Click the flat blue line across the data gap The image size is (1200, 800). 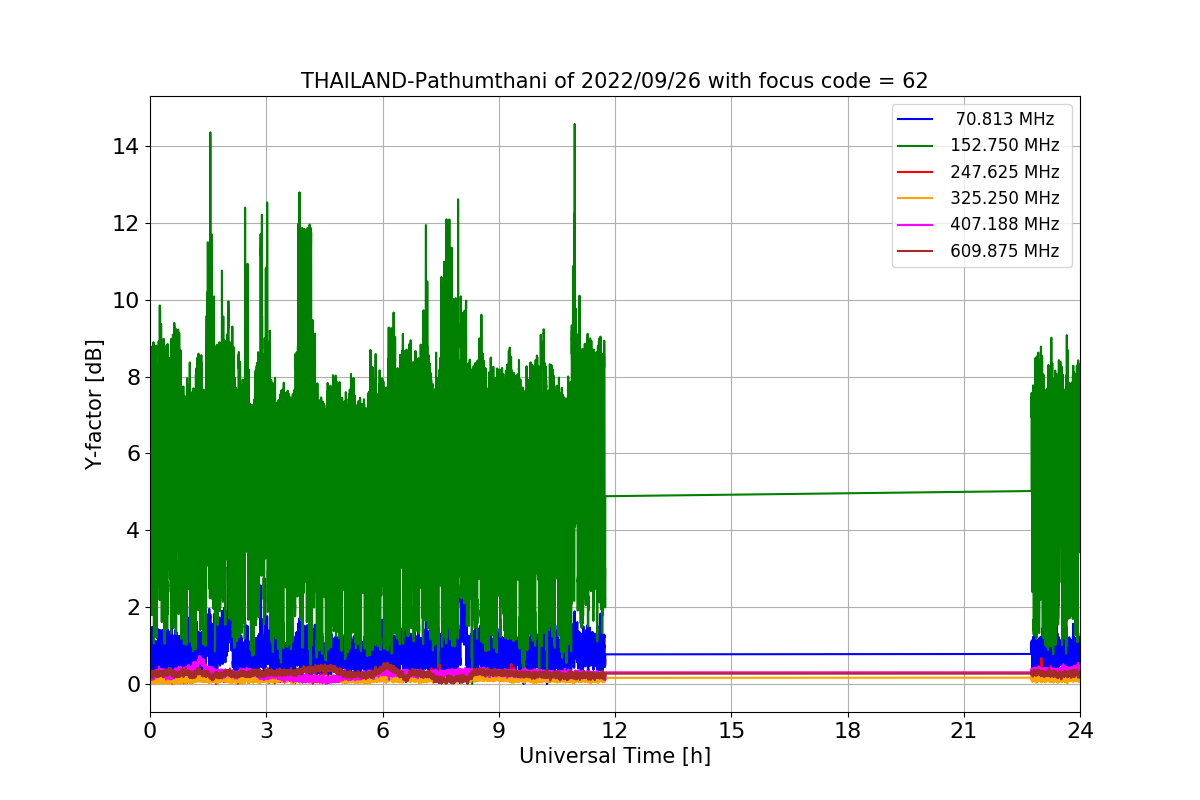click(x=818, y=654)
